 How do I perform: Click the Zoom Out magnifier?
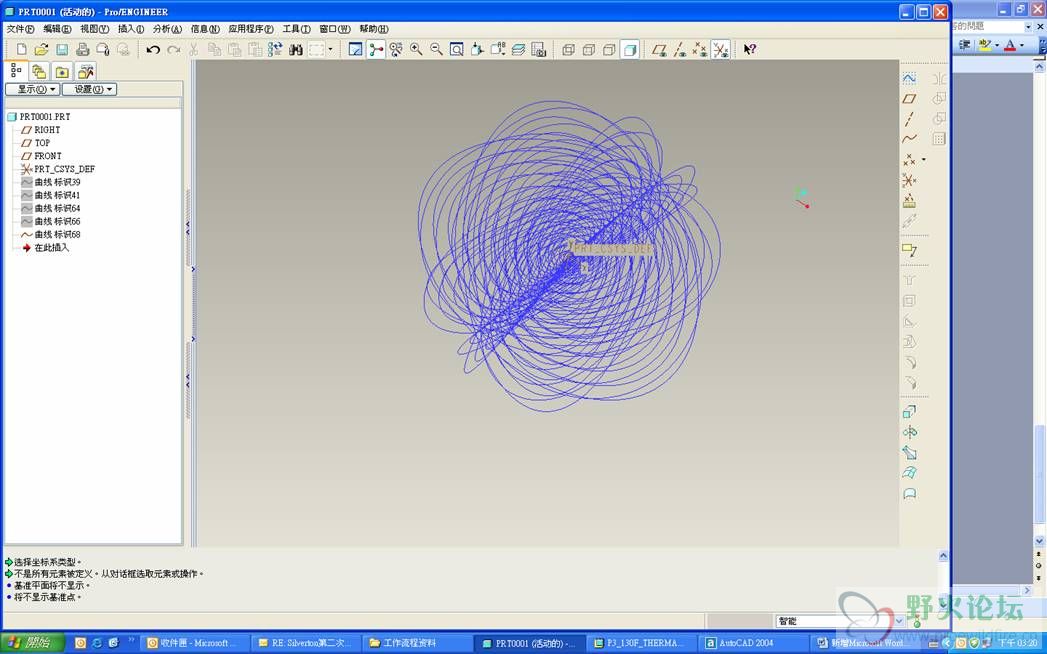pyautogui.click(x=436, y=49)
